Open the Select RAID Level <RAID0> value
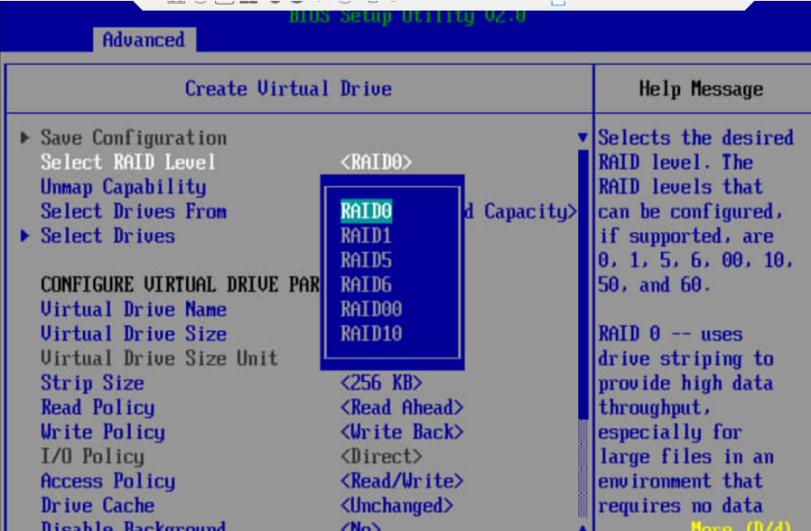Screen dimensions: 811x531 tap(376, 162)
